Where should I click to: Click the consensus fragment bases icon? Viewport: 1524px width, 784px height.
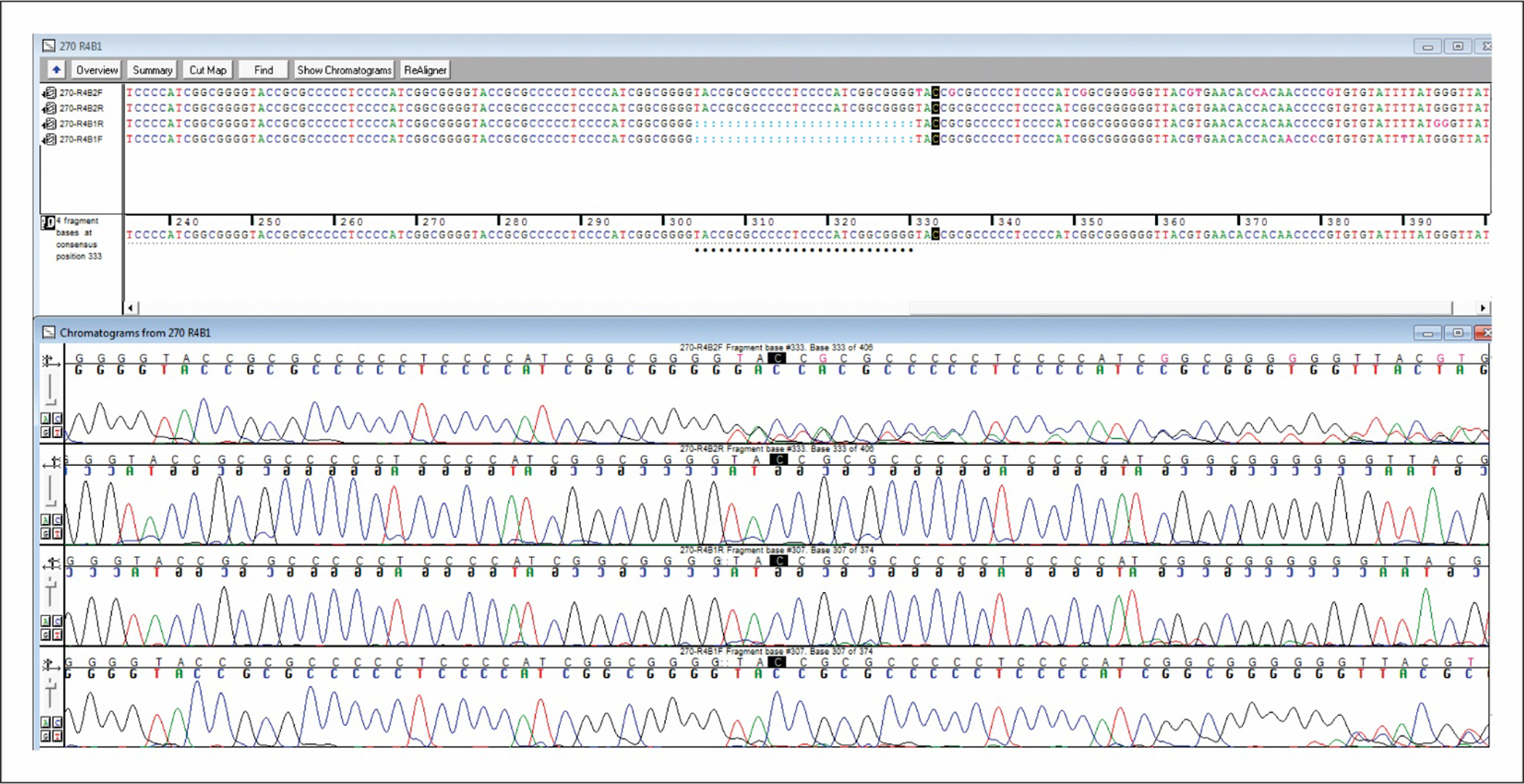pyautogui.click(x=48, y=223)
